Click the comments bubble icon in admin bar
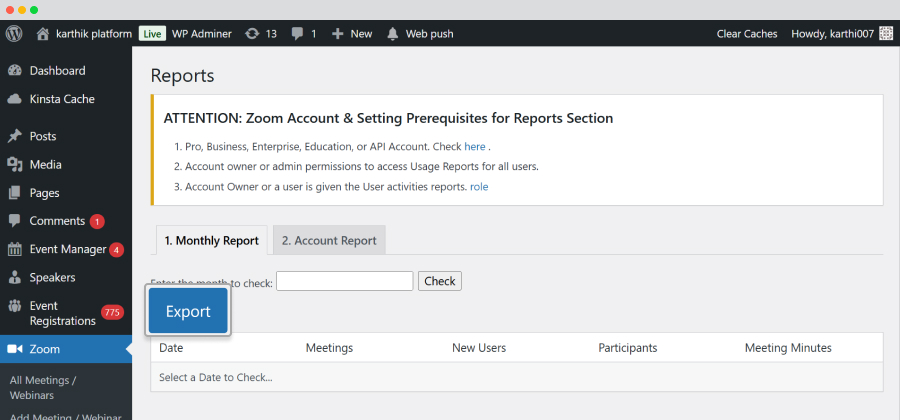900x420 pixels. tap(297, 34)
